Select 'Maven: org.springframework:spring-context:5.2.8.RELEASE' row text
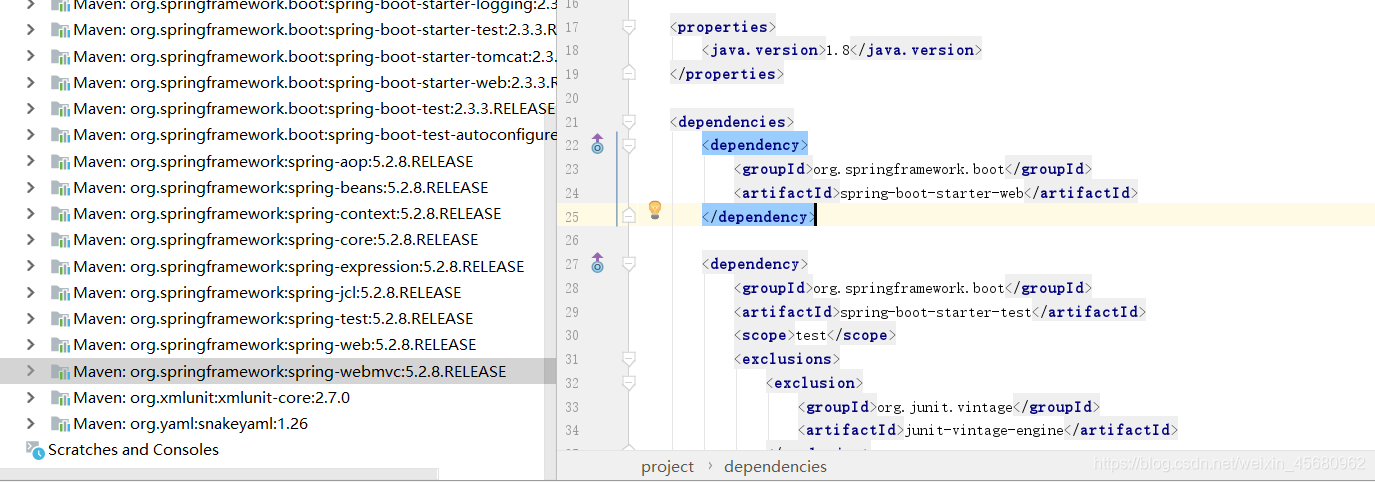The height and width of the screenshot is (482, 1375). coord(287,213)
